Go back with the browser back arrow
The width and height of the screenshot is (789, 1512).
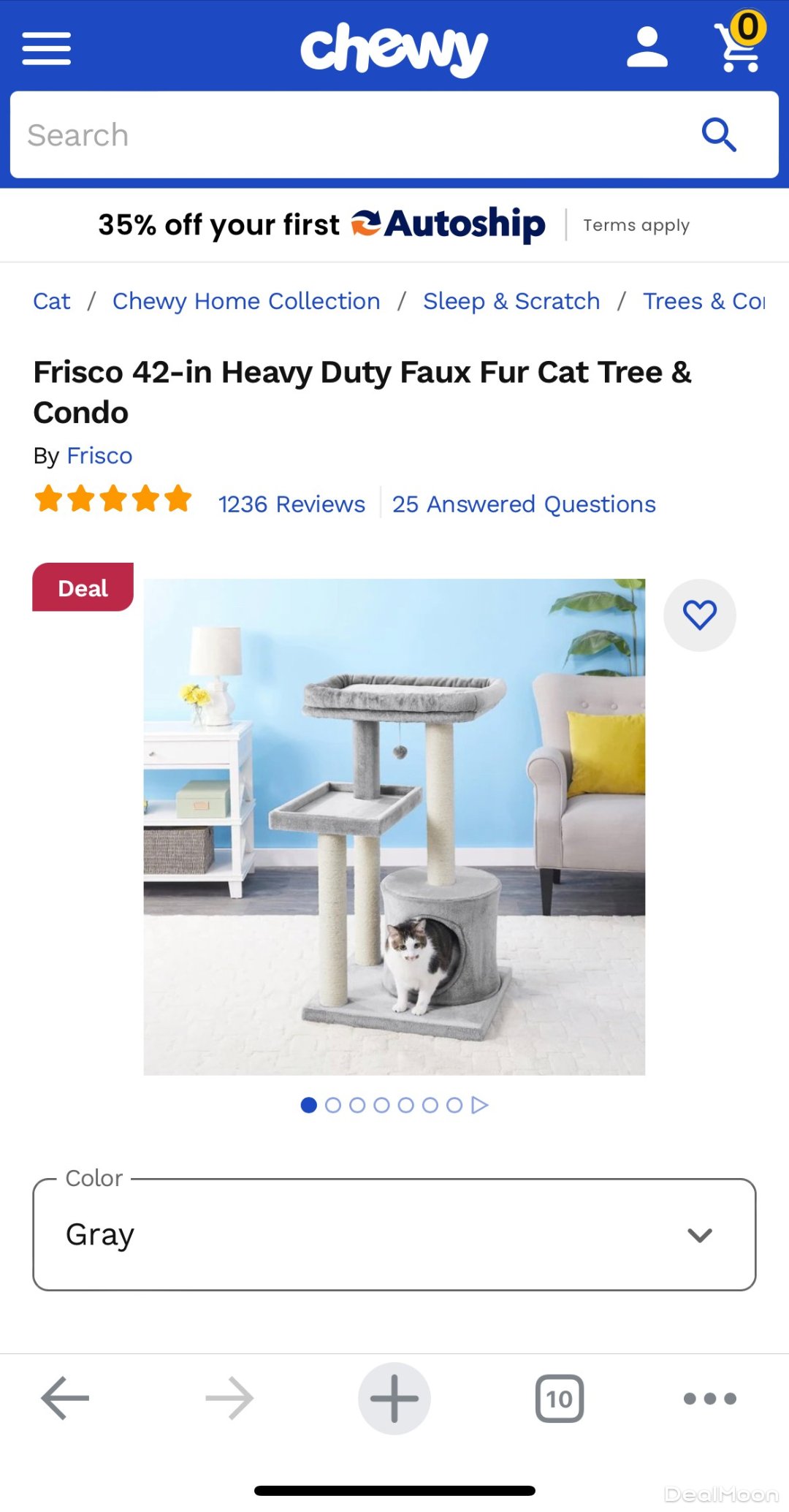click(x=65, y=1398)
